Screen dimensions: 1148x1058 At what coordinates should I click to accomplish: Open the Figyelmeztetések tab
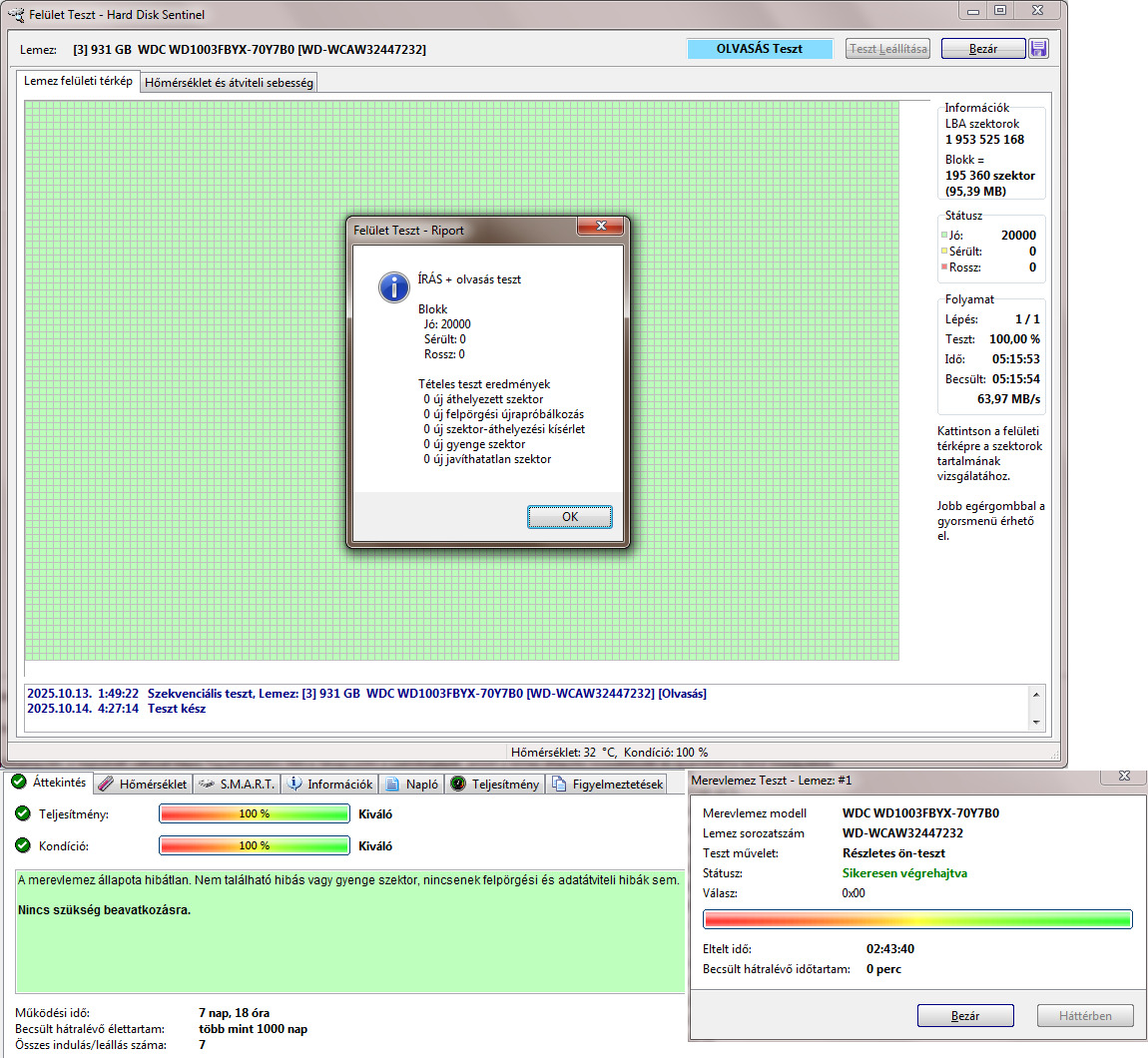coord(607,785)
